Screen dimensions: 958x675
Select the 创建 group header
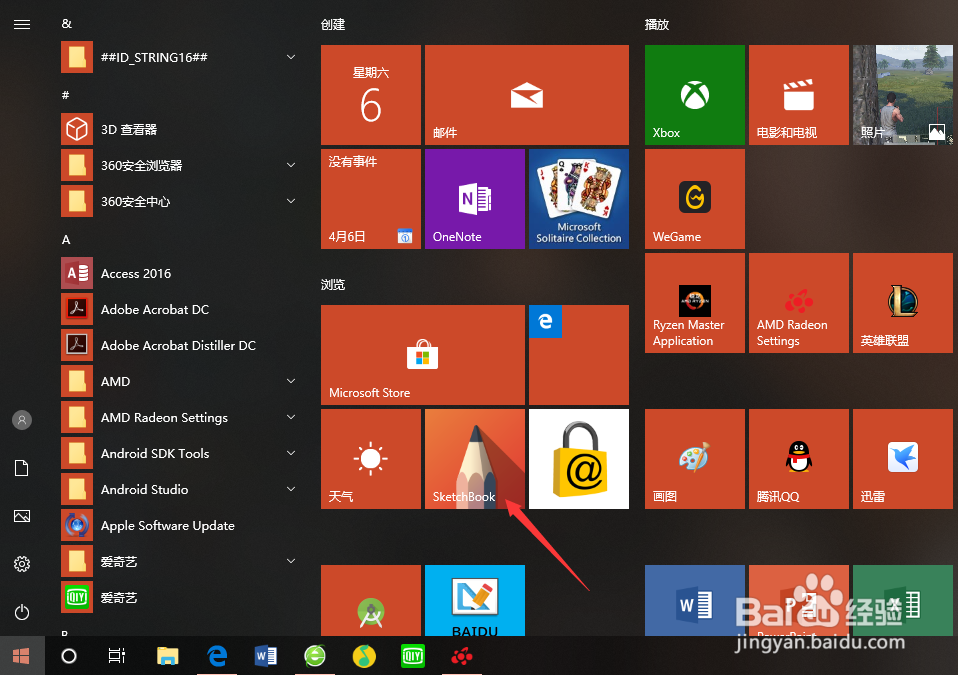click(333, 24)
